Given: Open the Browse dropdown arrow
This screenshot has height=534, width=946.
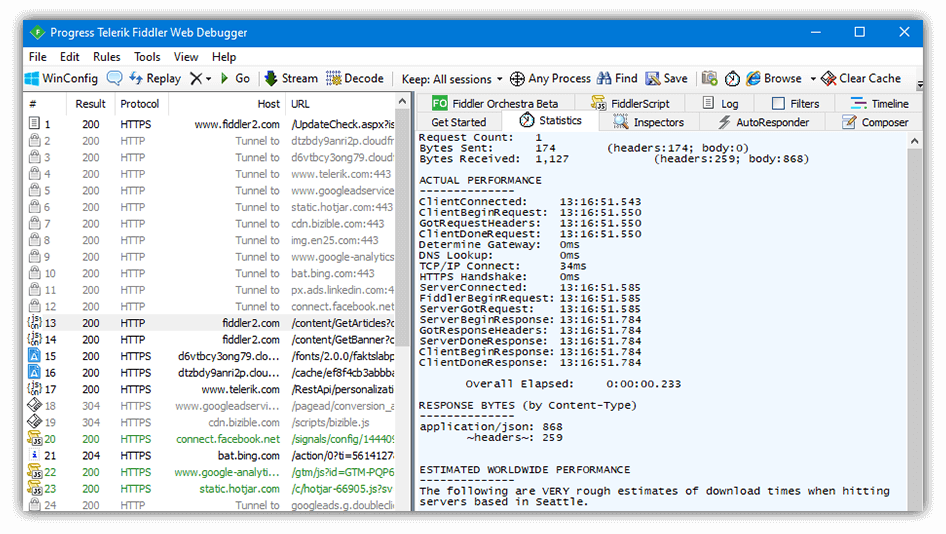Looking at the screenshot, I should [813, 79].
